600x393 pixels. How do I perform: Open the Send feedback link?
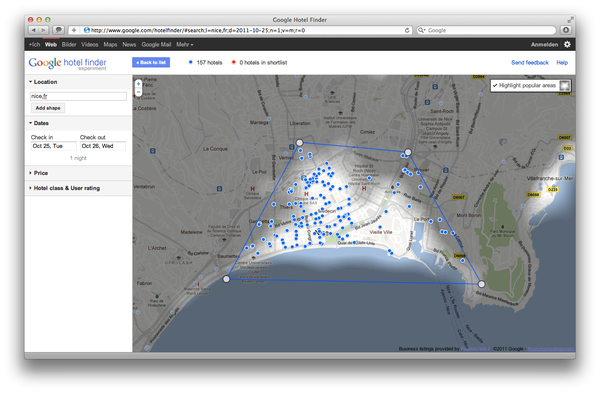click(530, 62)
